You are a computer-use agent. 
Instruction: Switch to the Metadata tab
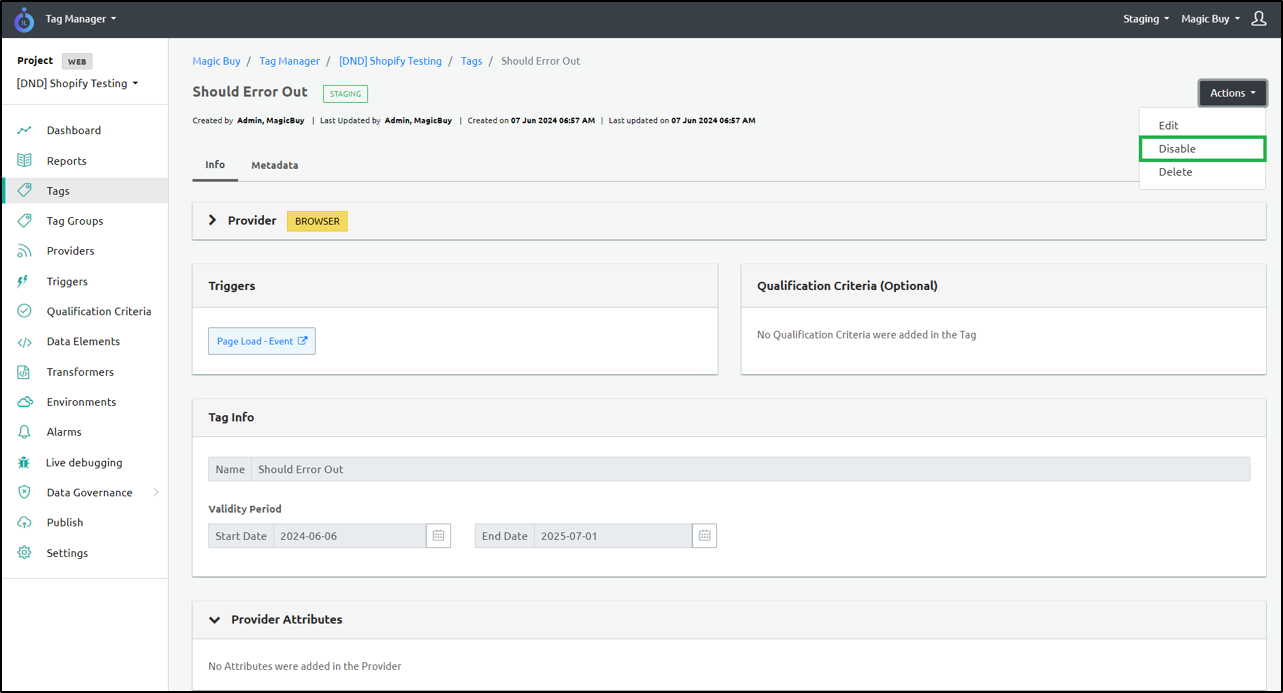[274, 165]
